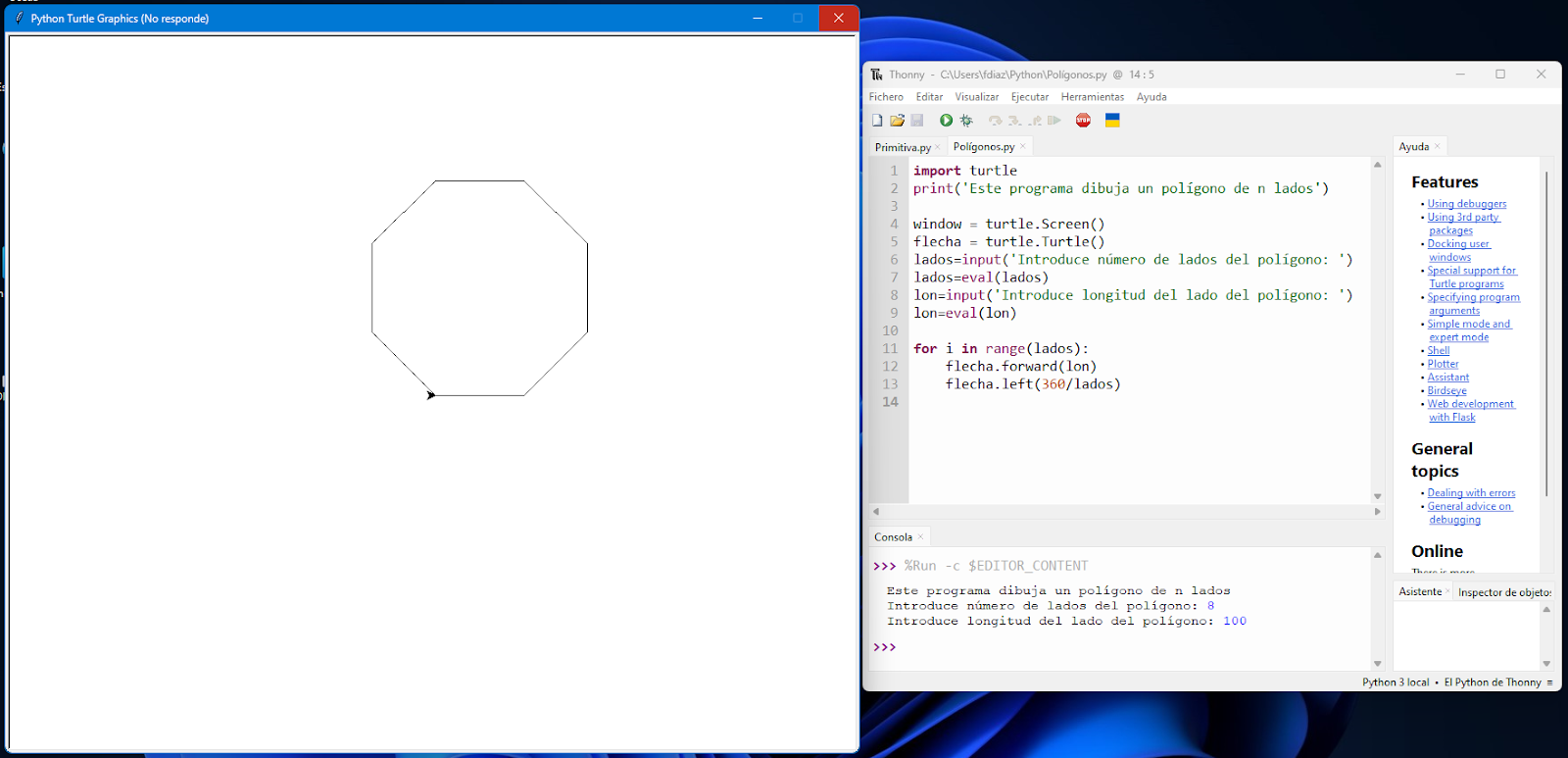Open the 'Using debuggers' help link

tap(1467, 204)
